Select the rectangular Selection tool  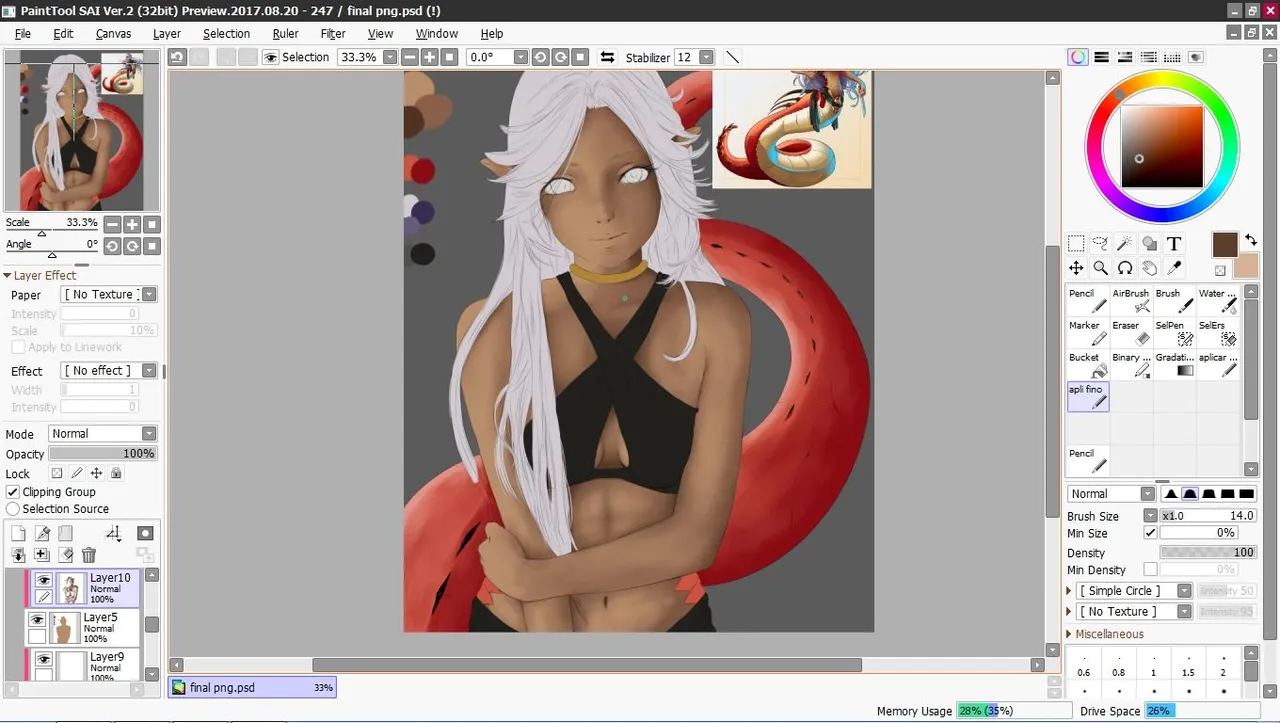[x=1076, y=243]
